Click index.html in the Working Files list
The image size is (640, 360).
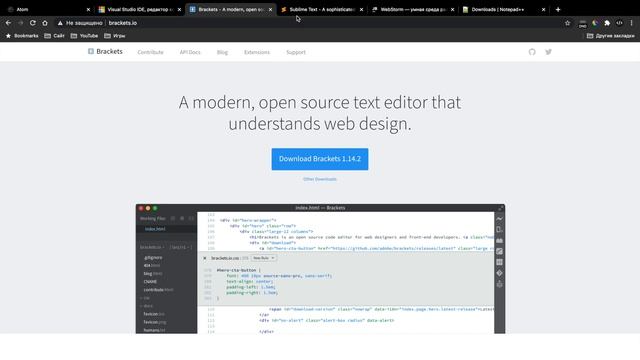155,229
